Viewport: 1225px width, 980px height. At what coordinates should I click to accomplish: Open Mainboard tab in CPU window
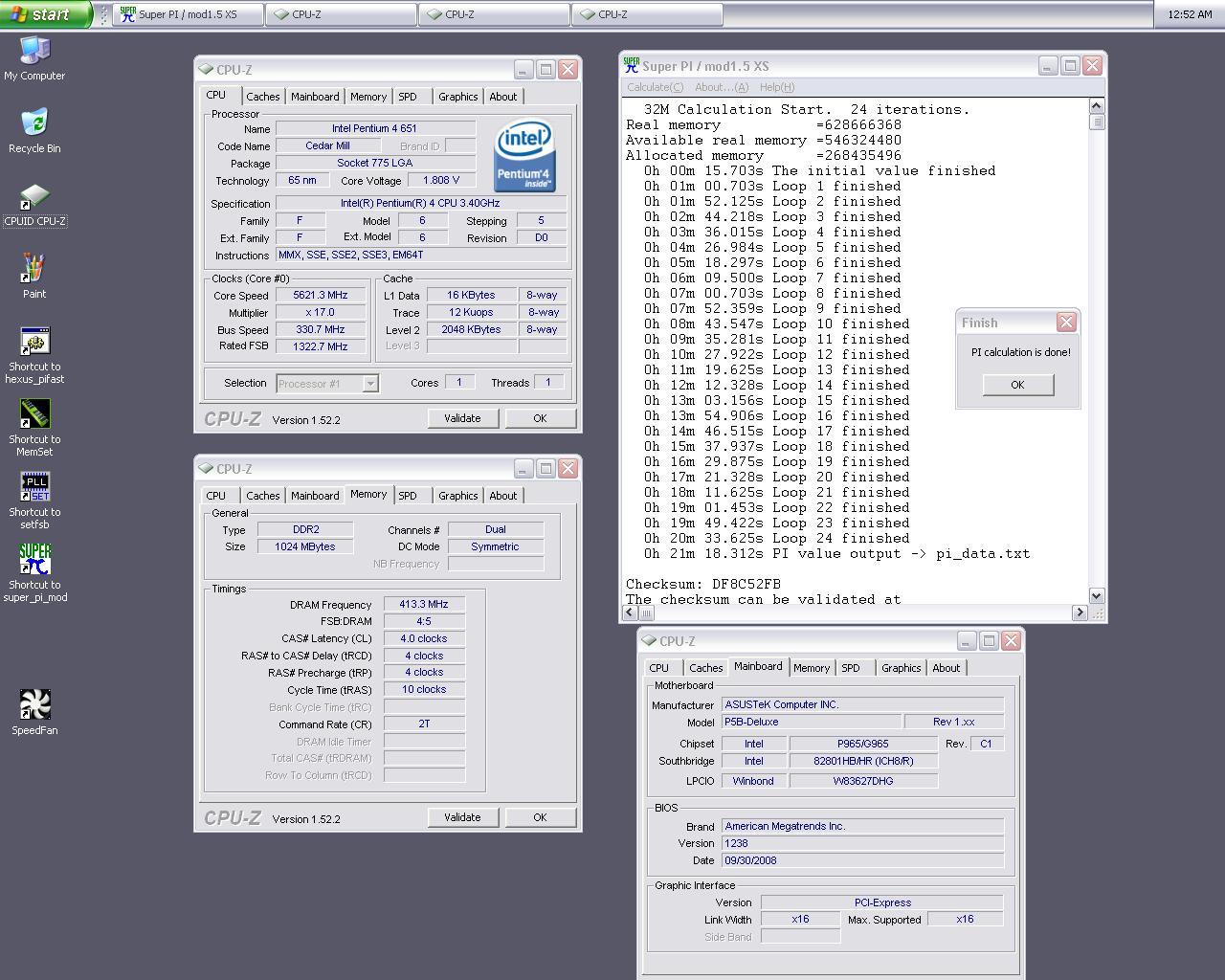(x=315, y=97)
